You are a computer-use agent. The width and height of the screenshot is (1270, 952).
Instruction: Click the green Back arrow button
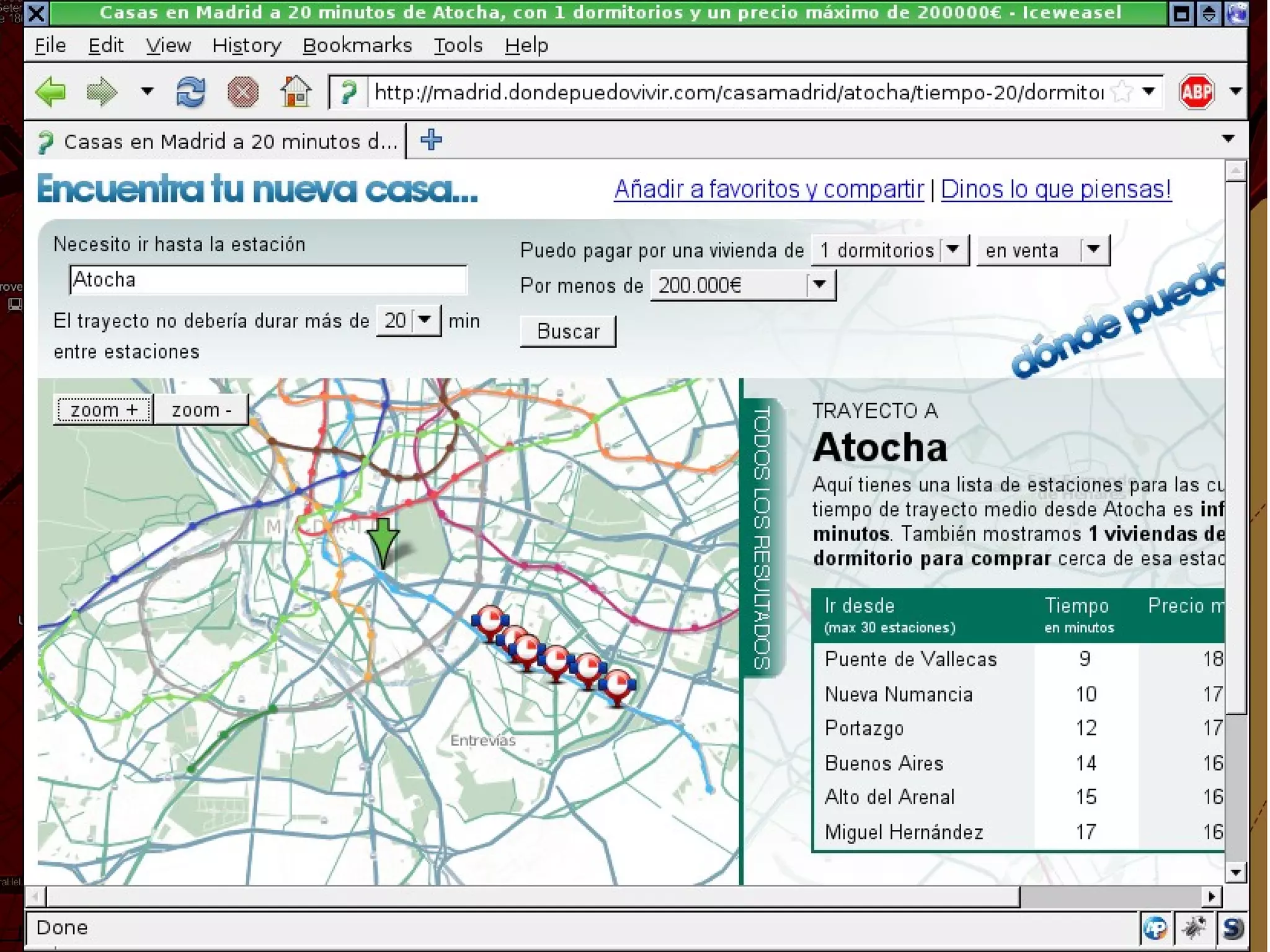coord(51,92)
